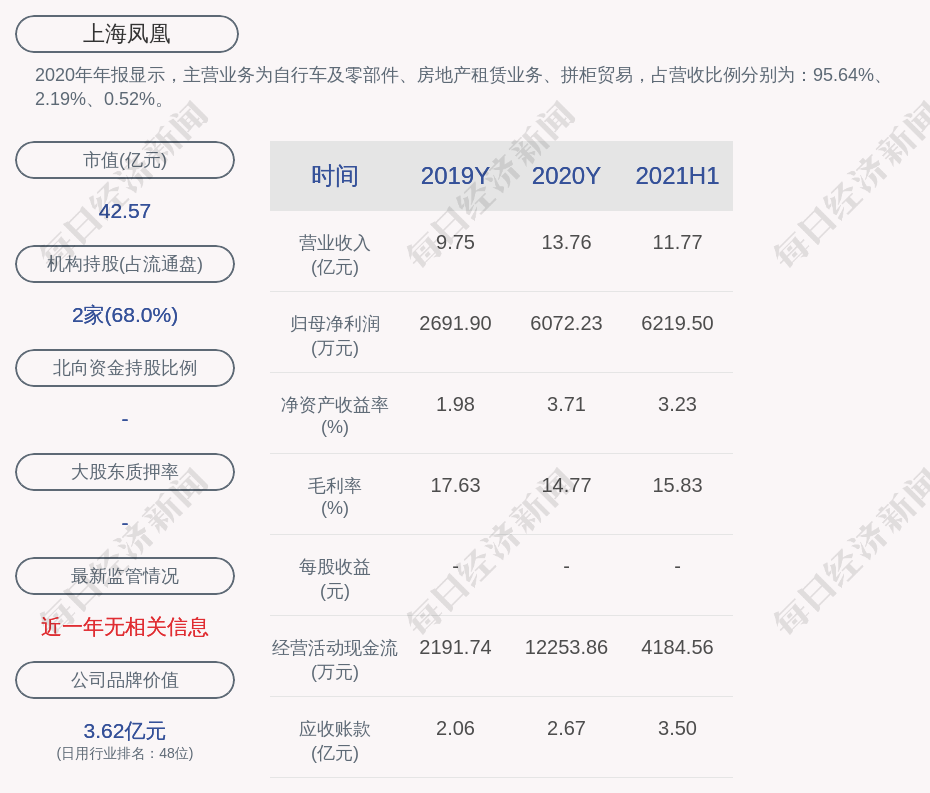Click receivables value 2.06
Screen dimensions: 930x793
point(455,728)
